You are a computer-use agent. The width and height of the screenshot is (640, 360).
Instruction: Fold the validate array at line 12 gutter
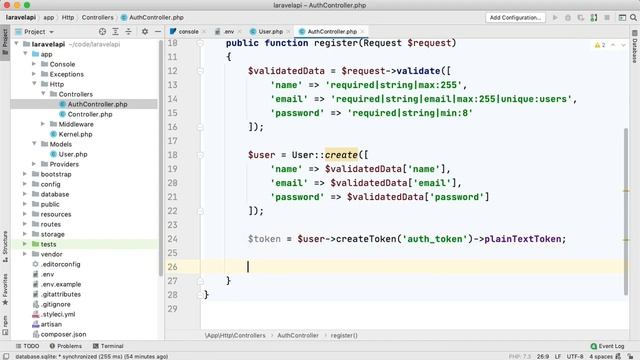click(x=200, y=71)
